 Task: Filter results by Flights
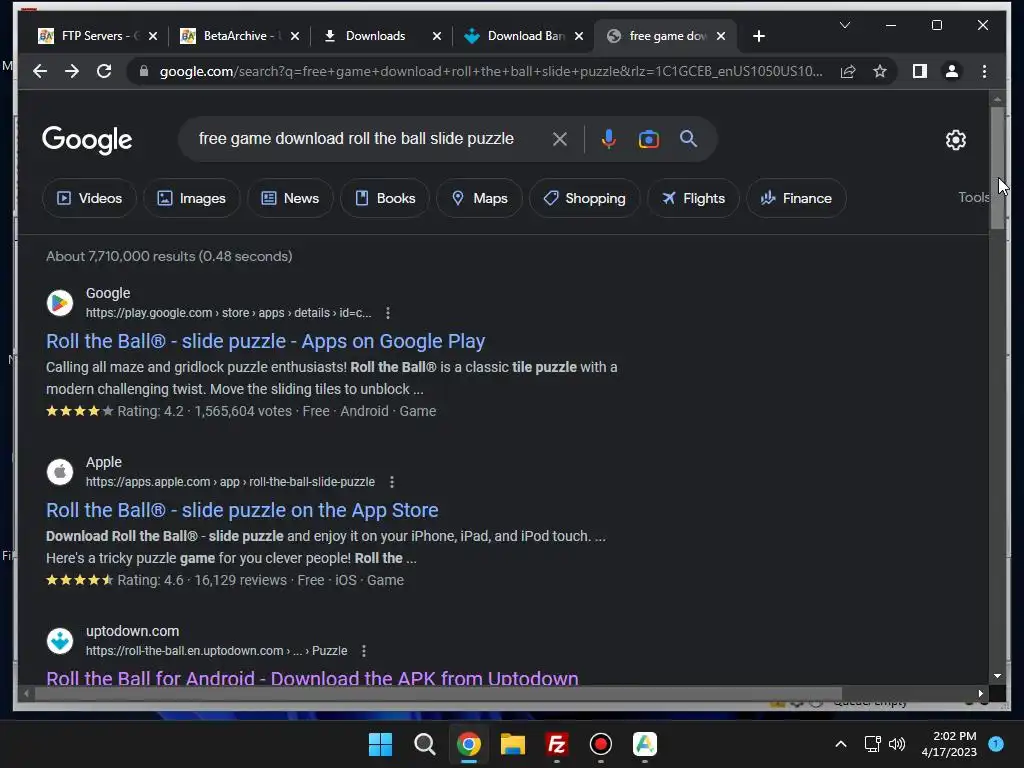click(x=693, y=198)
